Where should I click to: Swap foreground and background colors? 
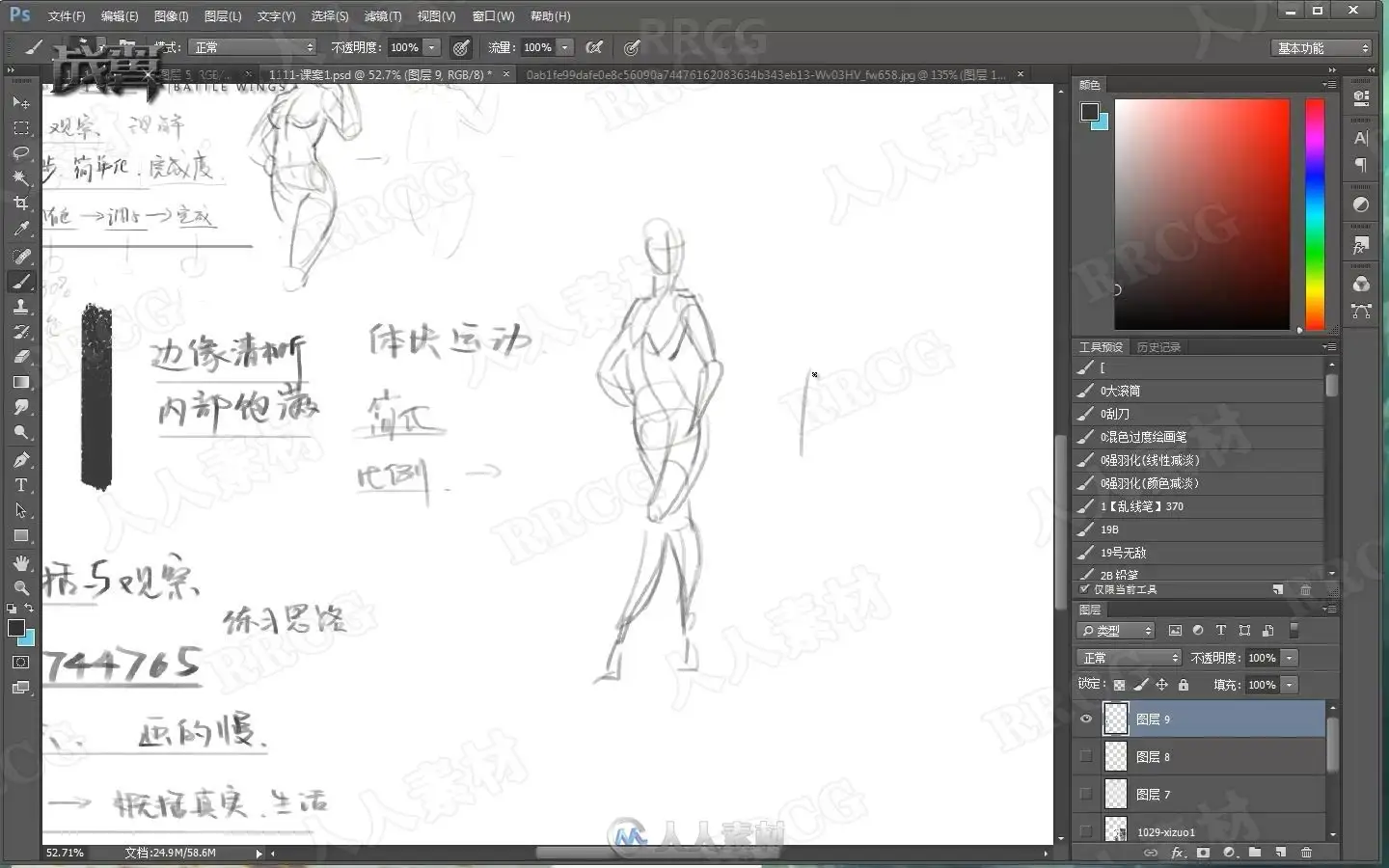pos(29,609)
